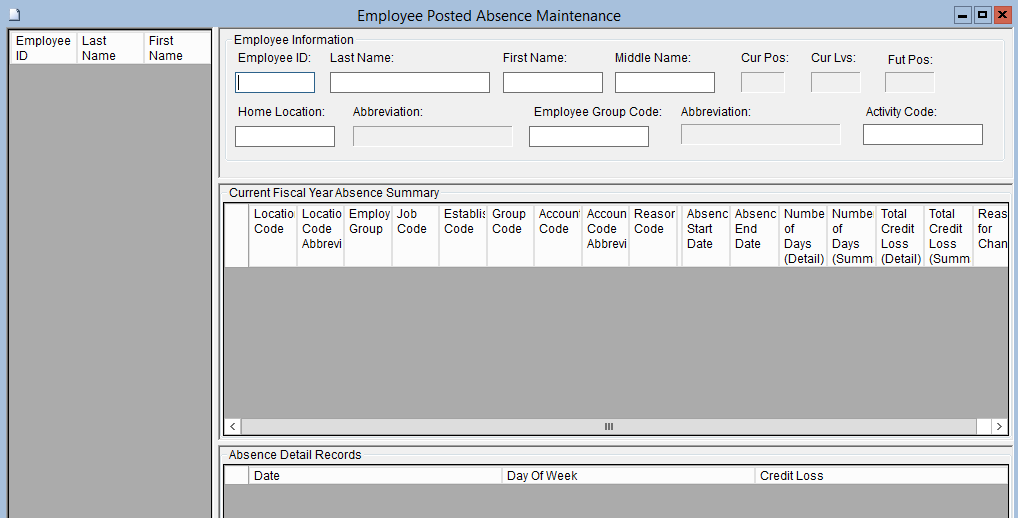
Task: Click the horizontal scrollbar thumb in summary grid
Action: tap(607, 427)
